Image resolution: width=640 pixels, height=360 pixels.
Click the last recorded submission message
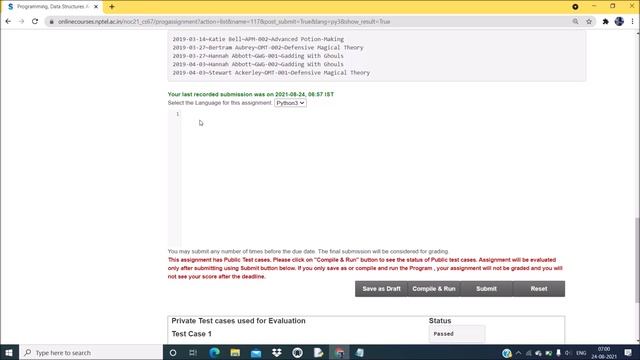pos(251,94)
